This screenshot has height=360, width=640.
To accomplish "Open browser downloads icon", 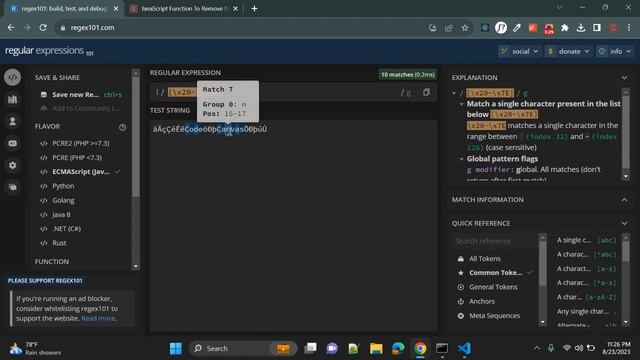I will 580,28.
